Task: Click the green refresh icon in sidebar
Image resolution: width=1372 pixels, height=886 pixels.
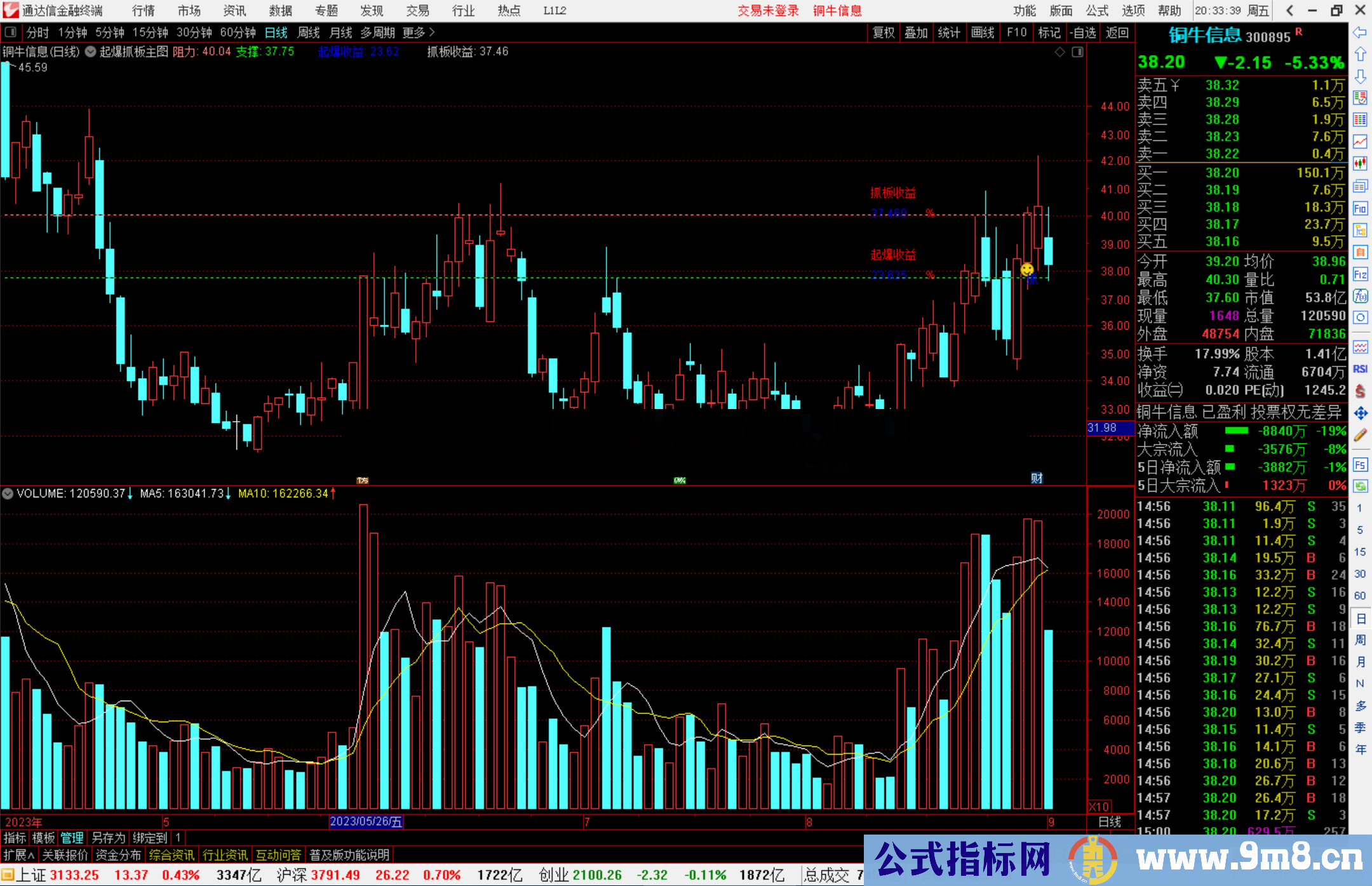Action: pos(1360,486)
